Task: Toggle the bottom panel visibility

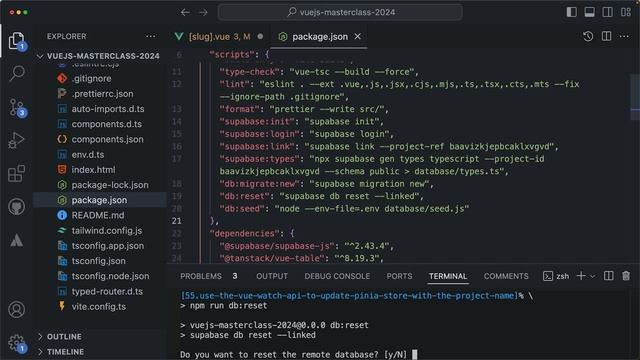Action: tap(589, 12)
